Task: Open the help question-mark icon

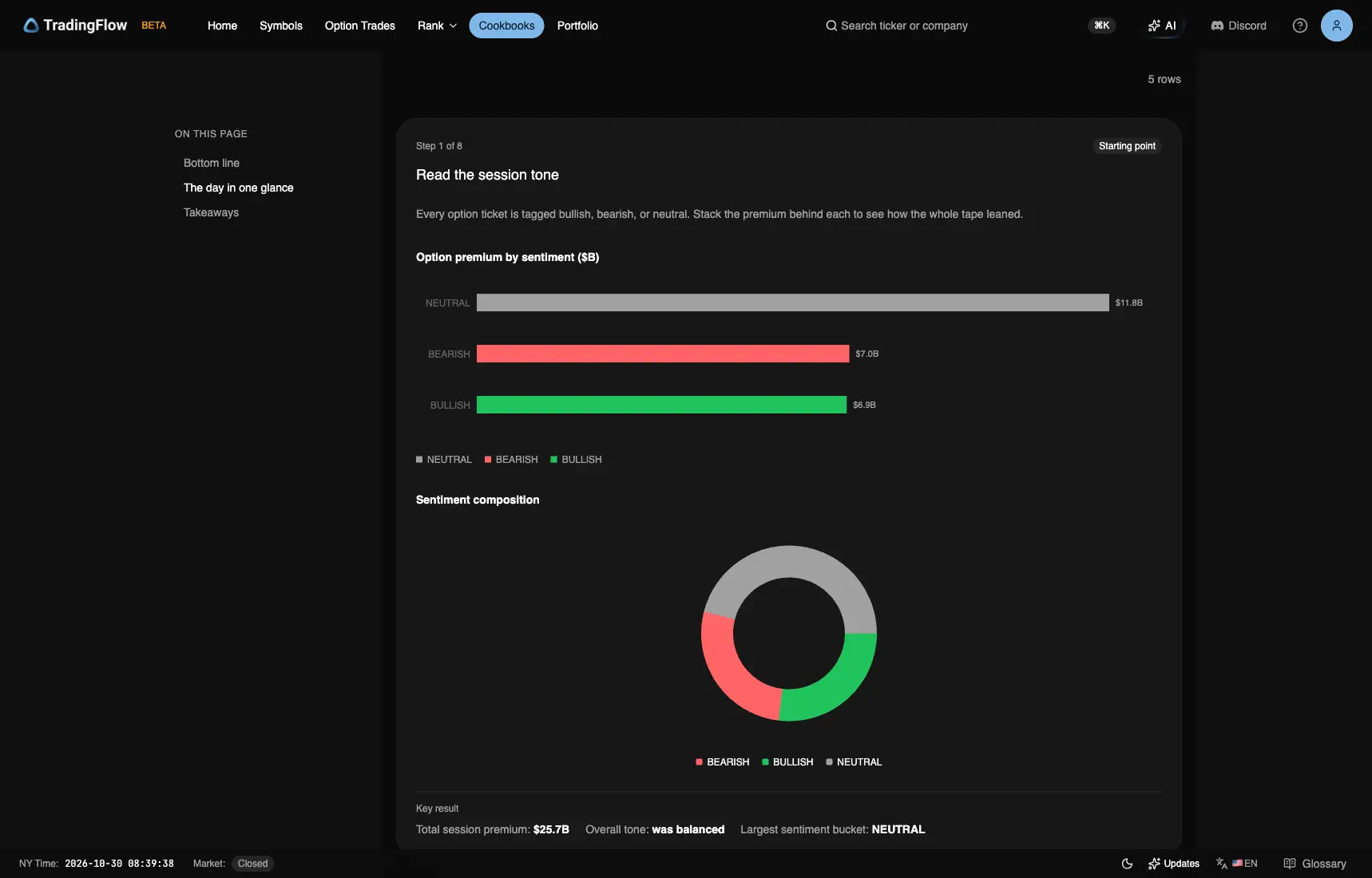Action: coord(1300,26)
